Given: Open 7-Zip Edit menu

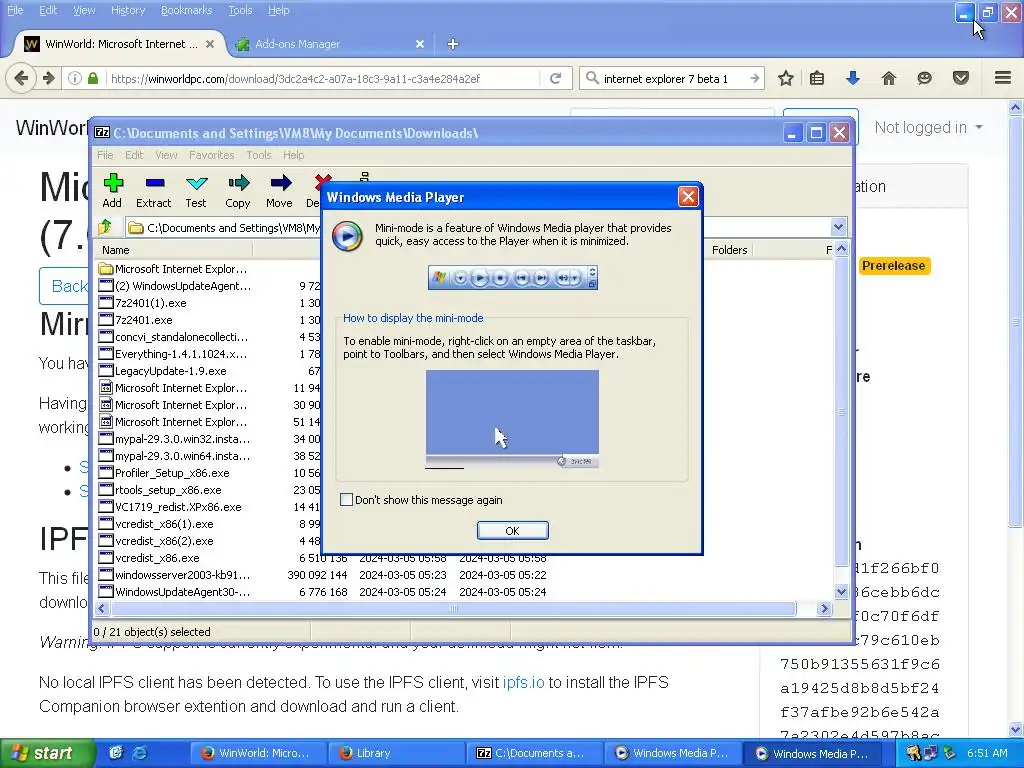Looking at the screenshot, I should pos(134,155).
